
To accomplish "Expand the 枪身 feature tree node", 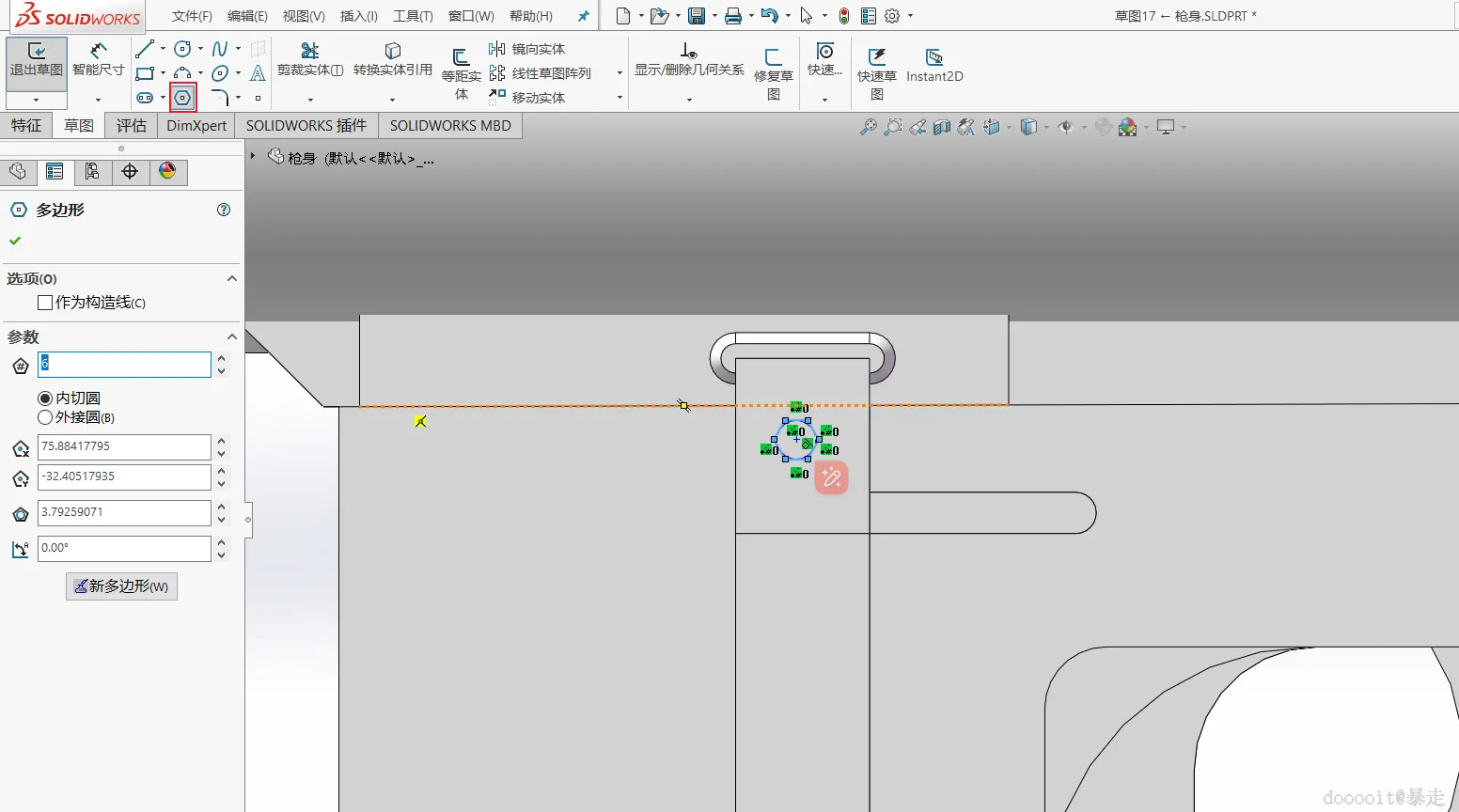I will point(253,156).
